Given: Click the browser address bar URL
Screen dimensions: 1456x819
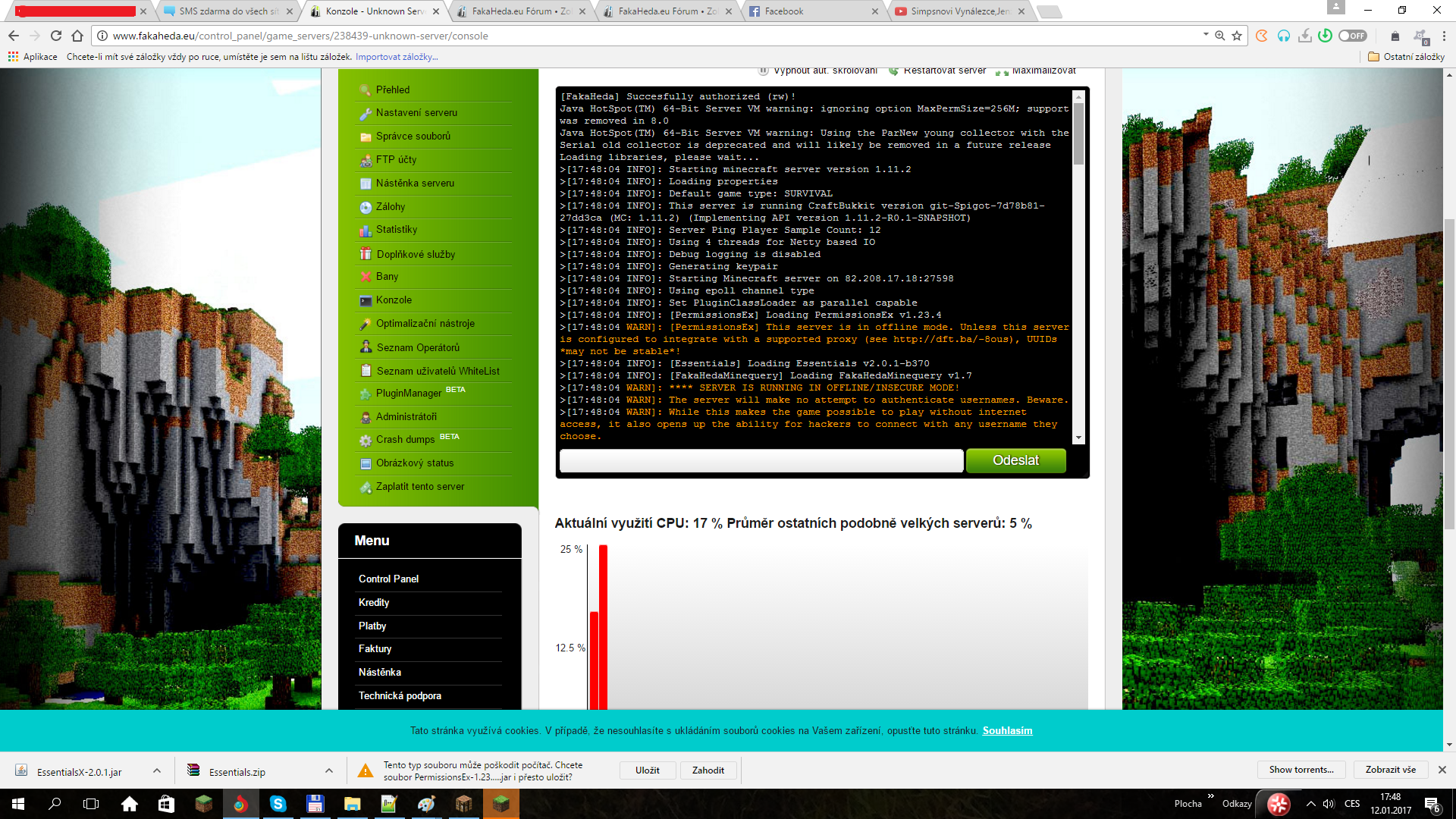Looking at the screenshot, I should [x=300, y=36].
